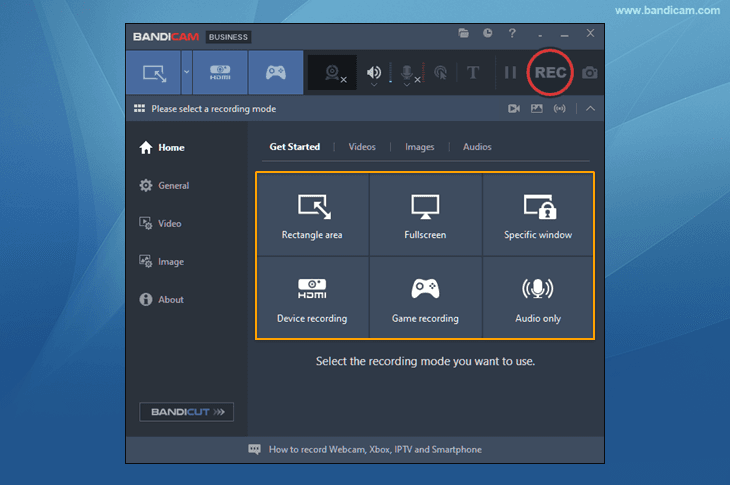Click the REC record button
Viewport: 730px width, 485px height.
[550, 73]
